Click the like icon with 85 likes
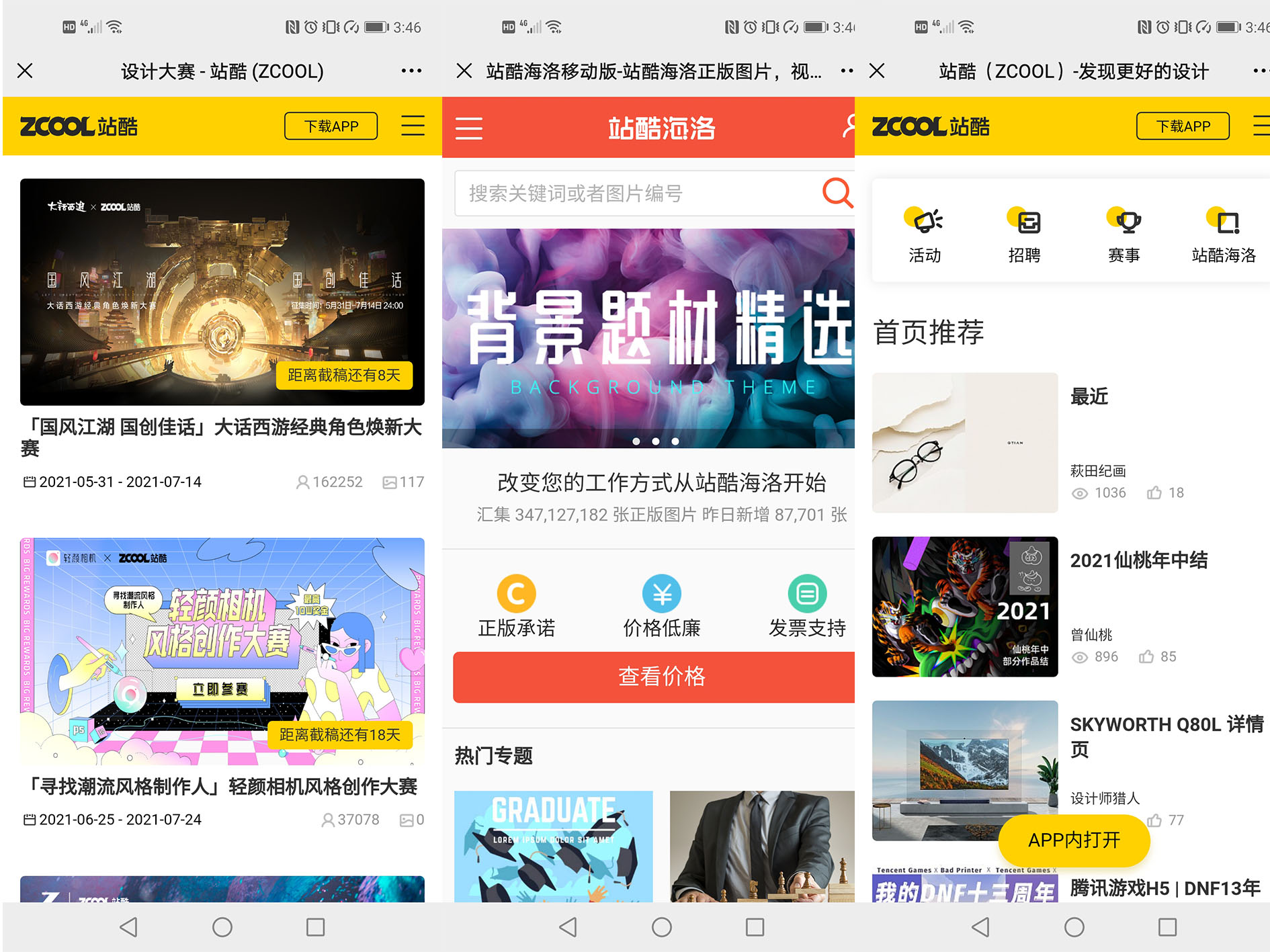This screenshot has height=952, width=1270. pyautogui.click(x=1146, y=657)
